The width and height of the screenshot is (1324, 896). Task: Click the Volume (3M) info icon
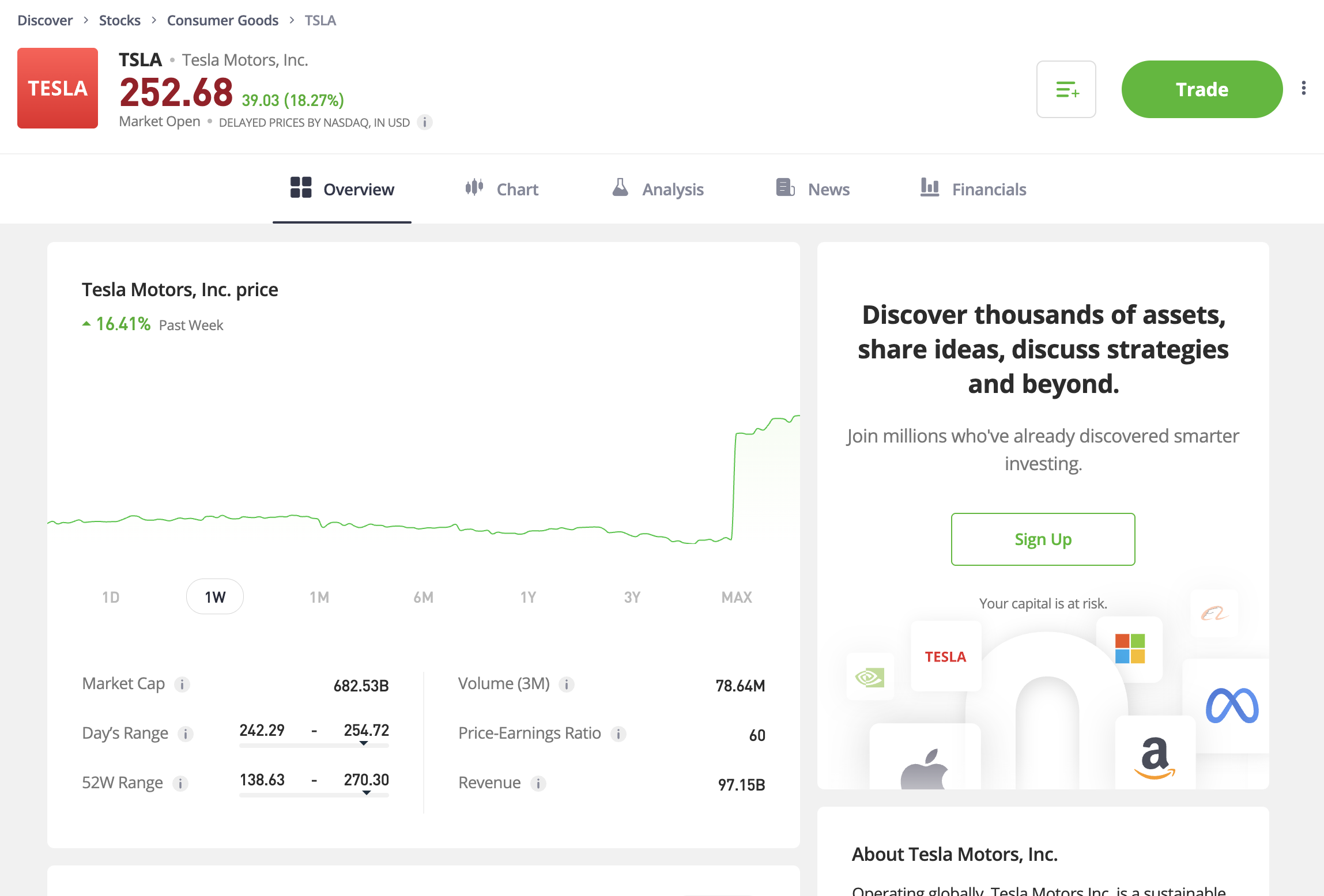coord(567,684)
